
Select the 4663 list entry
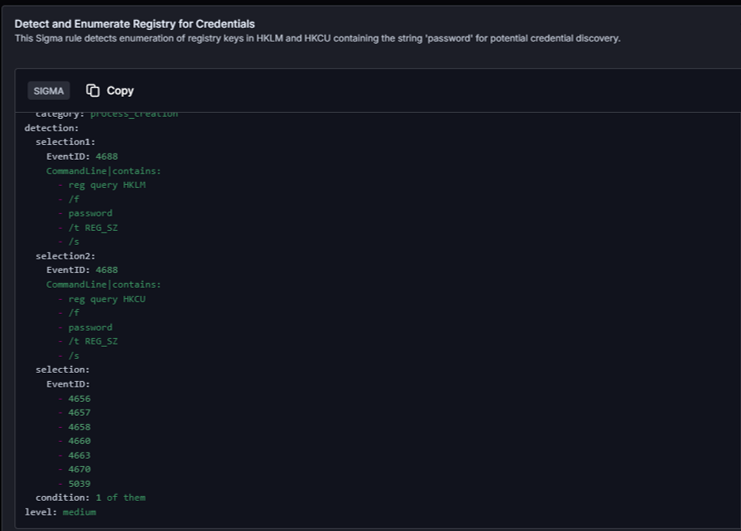coord(79,455)
